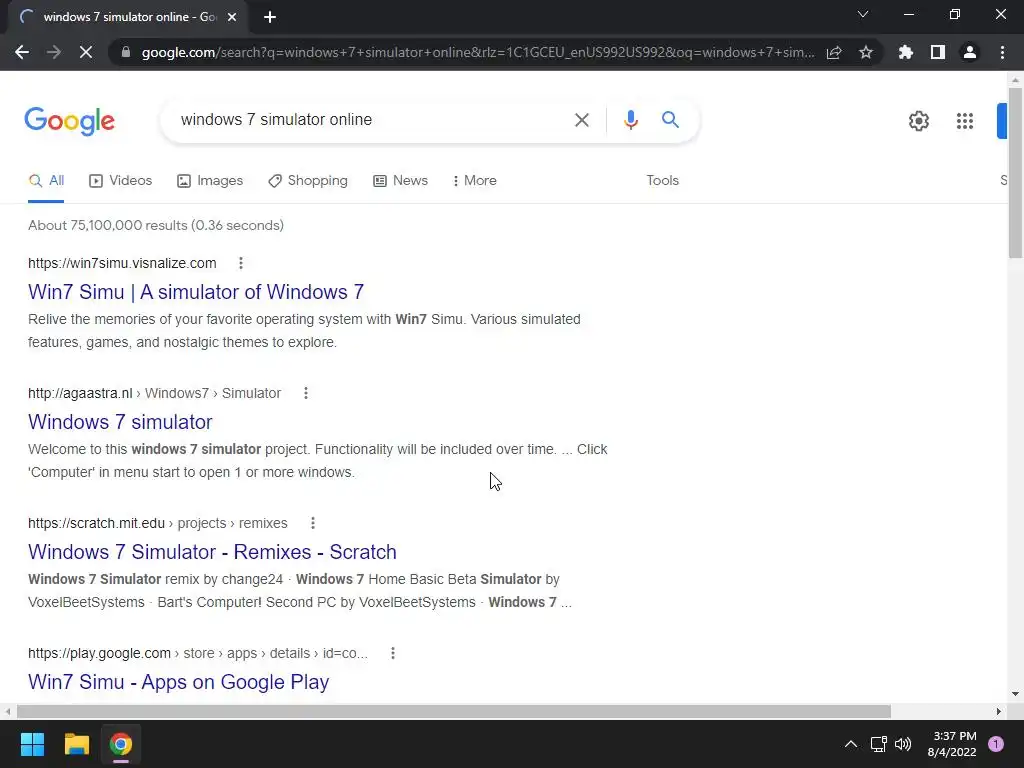Open the Chrome profile icon
Viewport: 1024px width, 768px height.
pyautogui.click(x=970, y=52)
